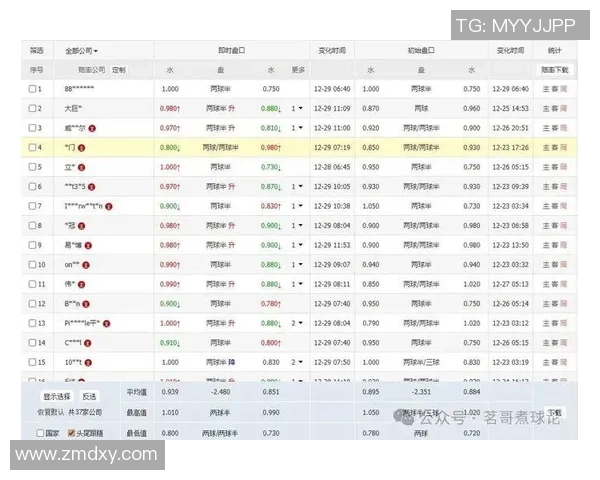
Task: Click the 反选 button
Action: [90, 397]
